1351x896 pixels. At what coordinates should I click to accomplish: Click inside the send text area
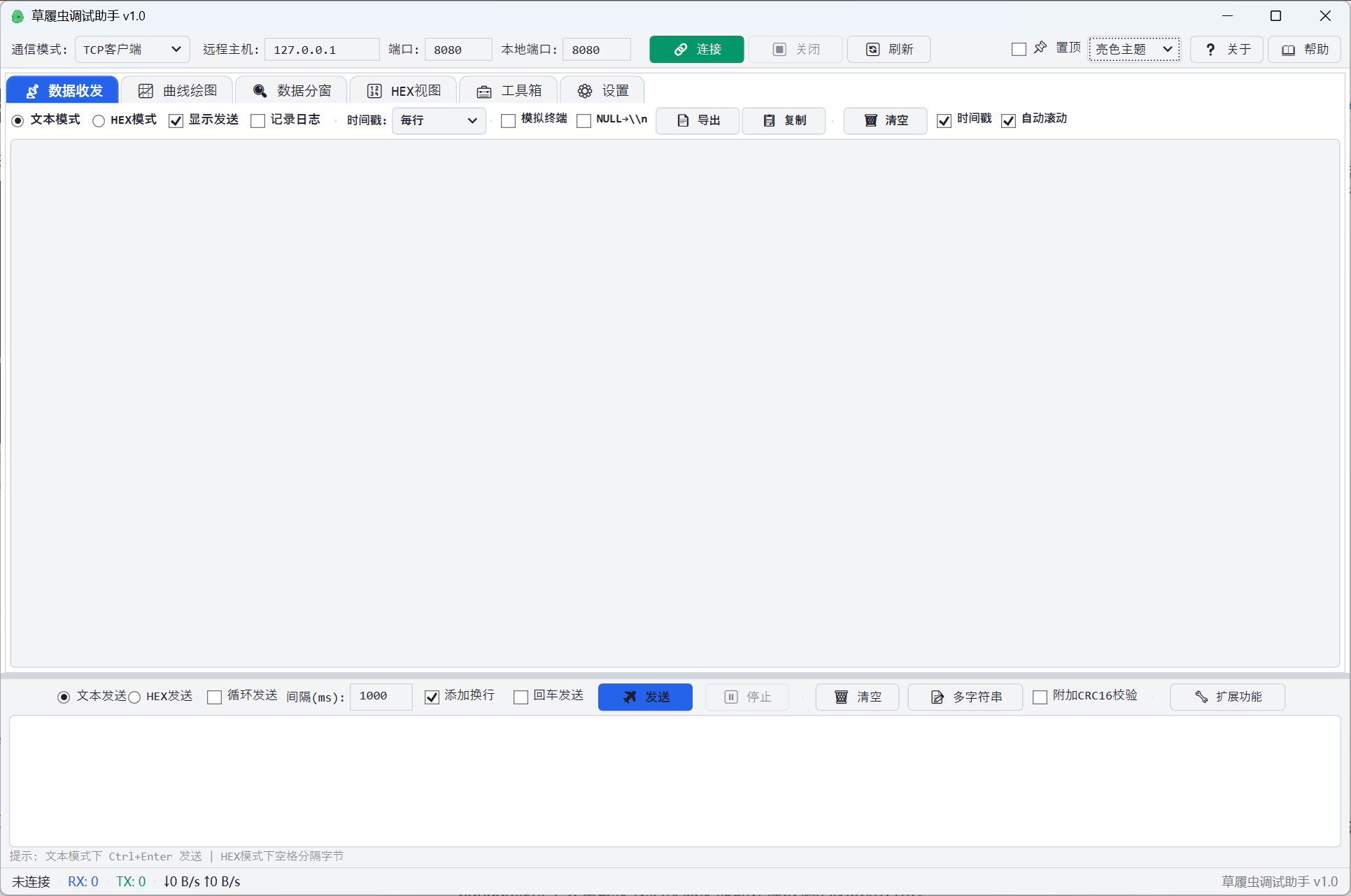(675, 781)
